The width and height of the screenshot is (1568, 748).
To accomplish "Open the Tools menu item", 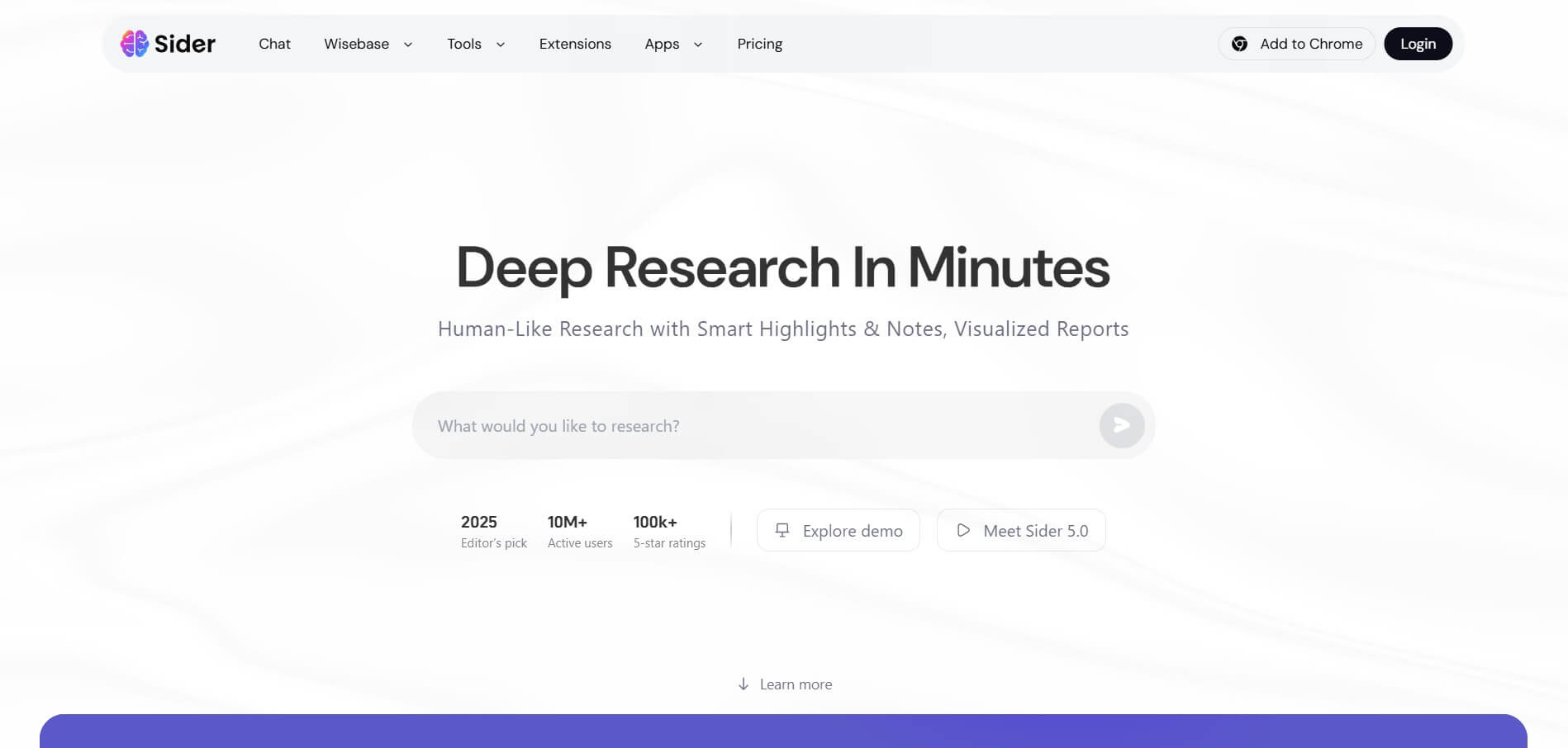I will (464, 44).
